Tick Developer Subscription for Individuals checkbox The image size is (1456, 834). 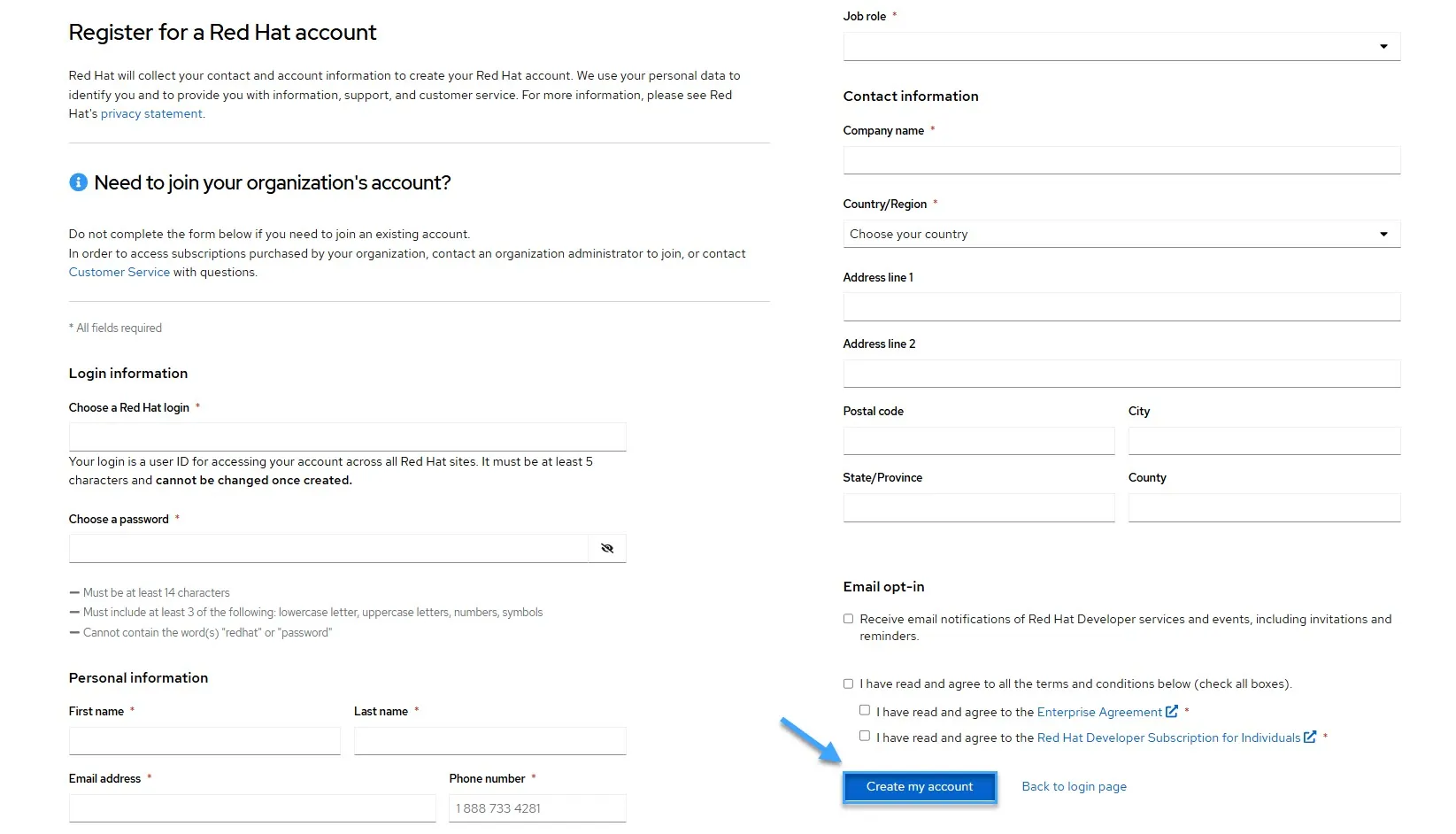[865, 736]
